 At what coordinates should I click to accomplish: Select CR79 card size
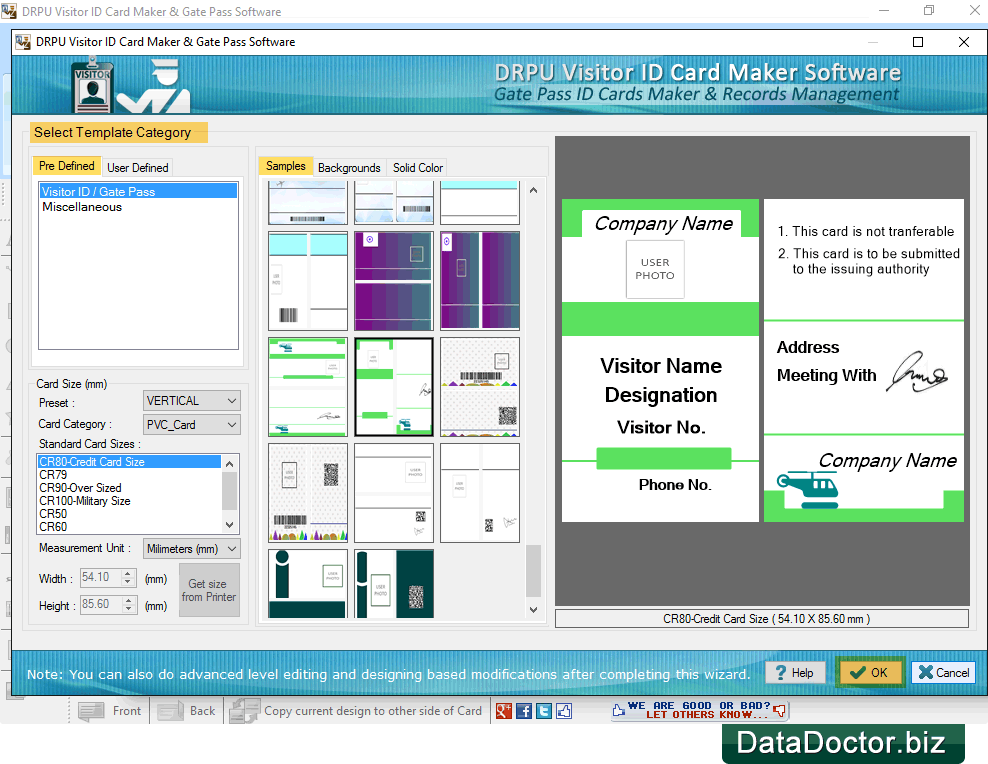(129, 475)
